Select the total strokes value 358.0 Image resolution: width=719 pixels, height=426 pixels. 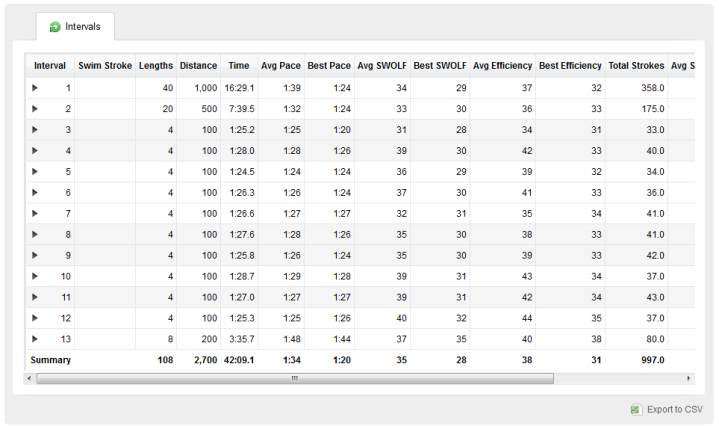pyautogui.click(x=653, y=88)
